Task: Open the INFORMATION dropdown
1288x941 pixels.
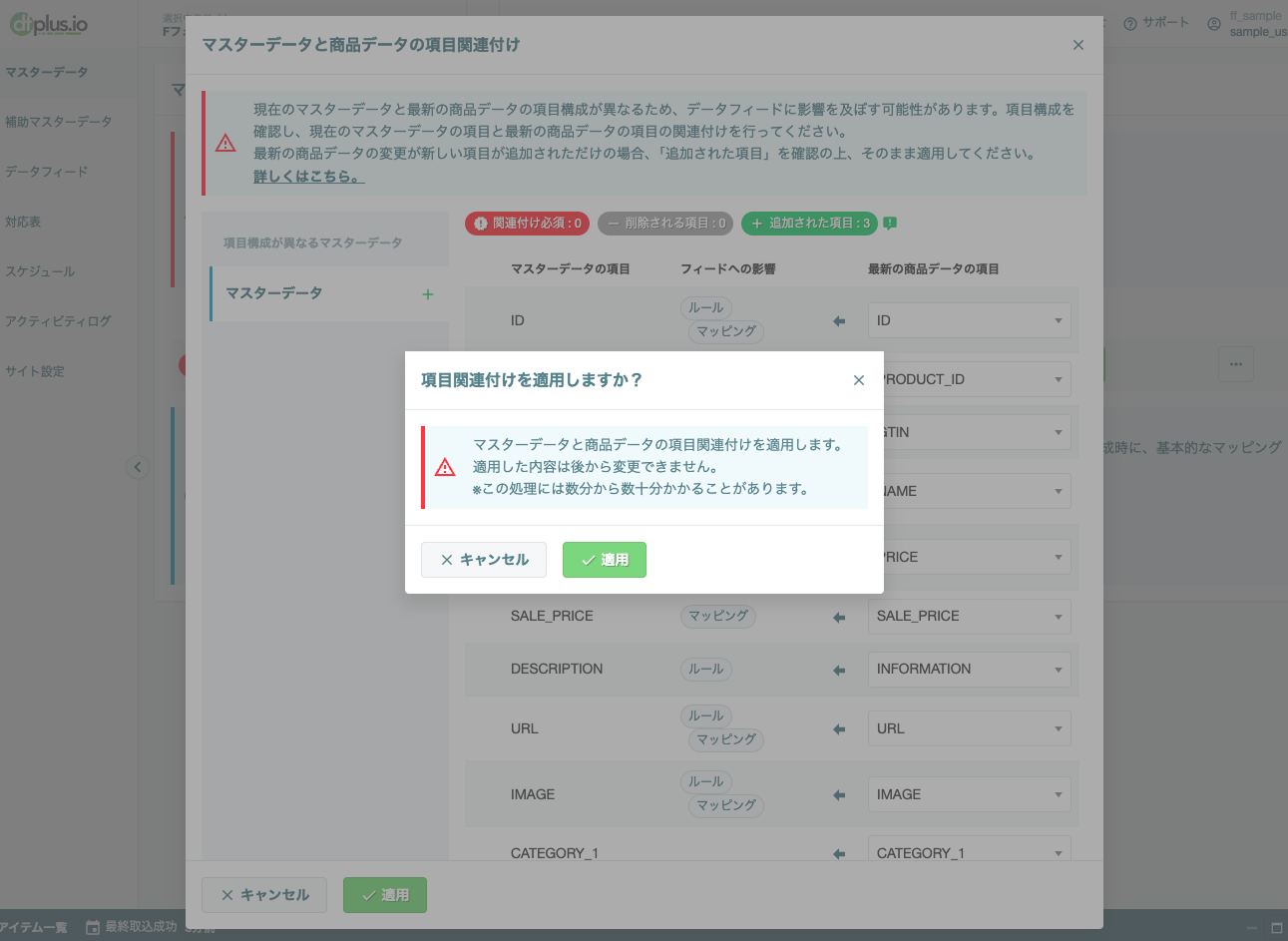Action: point(970,669)
